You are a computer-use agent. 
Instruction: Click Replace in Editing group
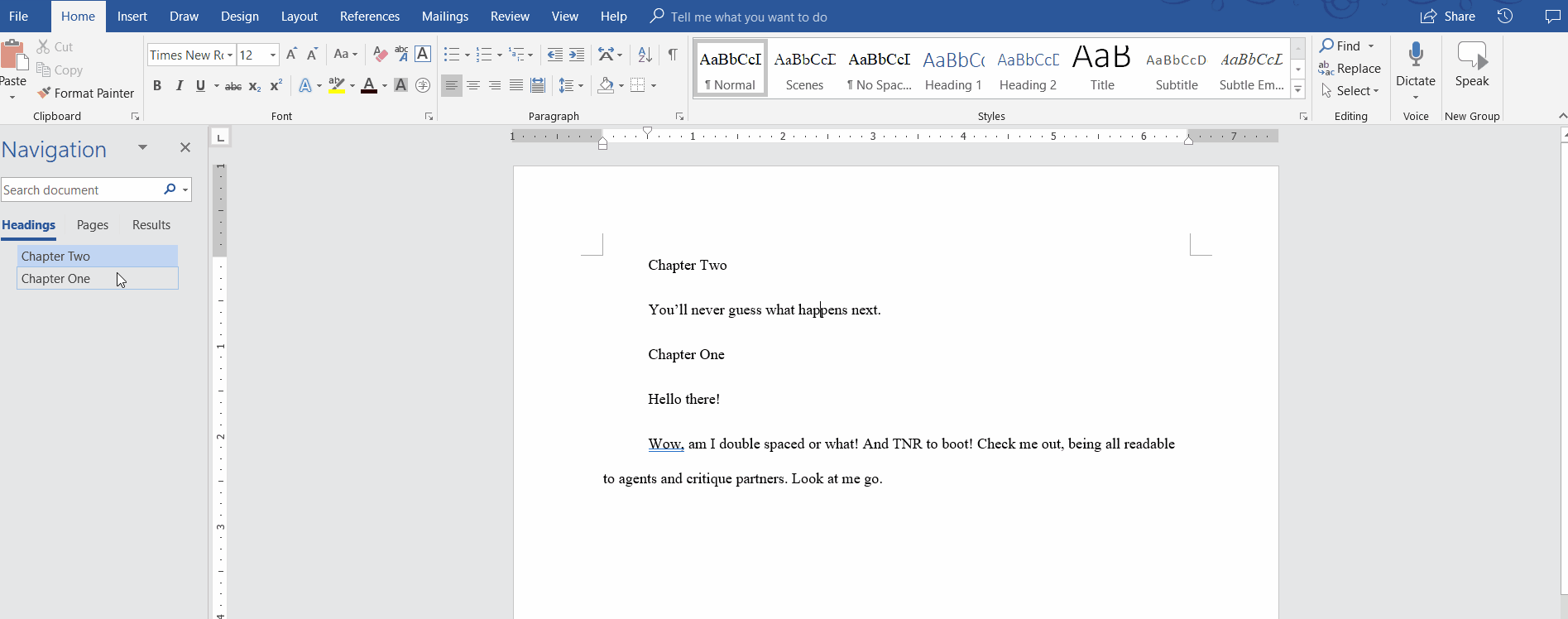click(1350, 69)
